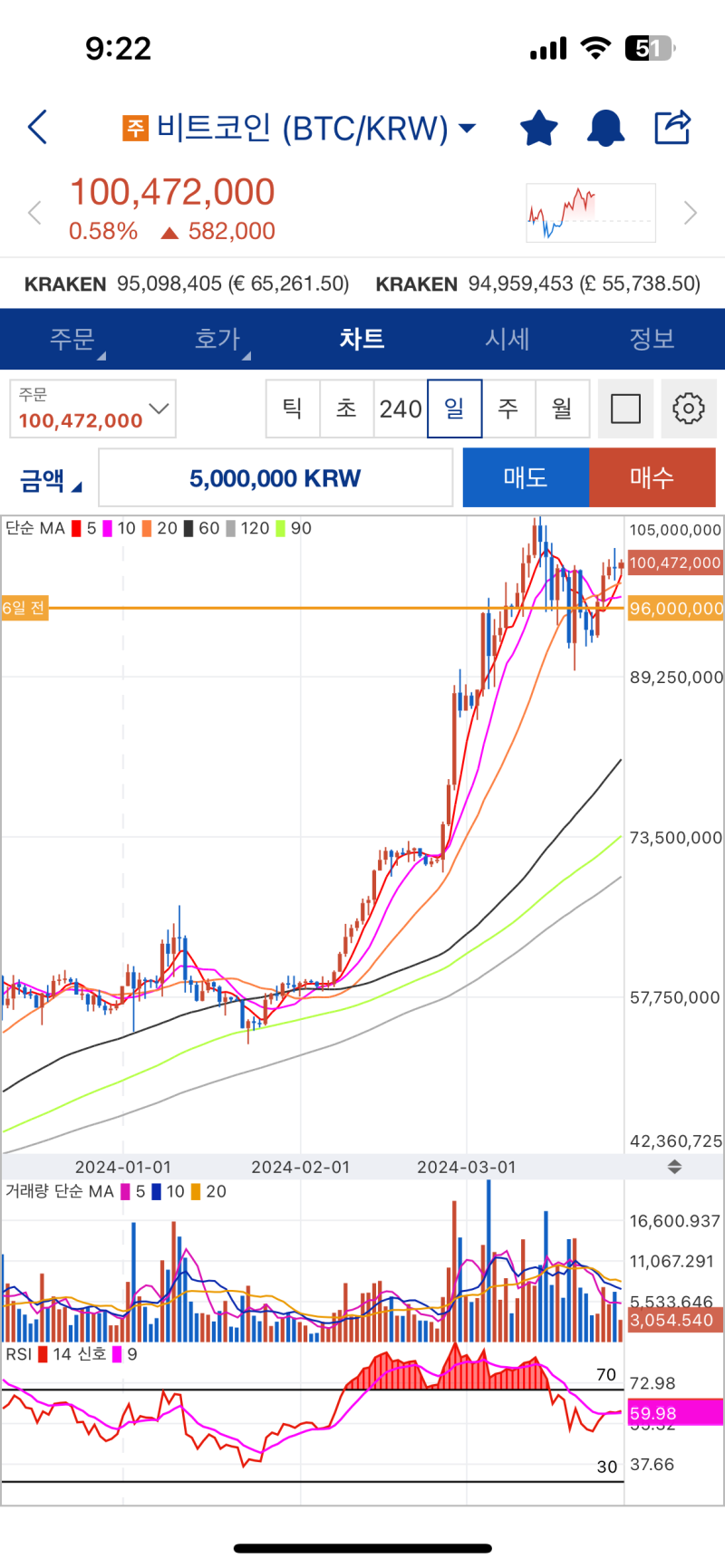The image size is (725, 1568).
Task: Tap the 단순 MA indicator label
Action: click(x=35, y=528)
